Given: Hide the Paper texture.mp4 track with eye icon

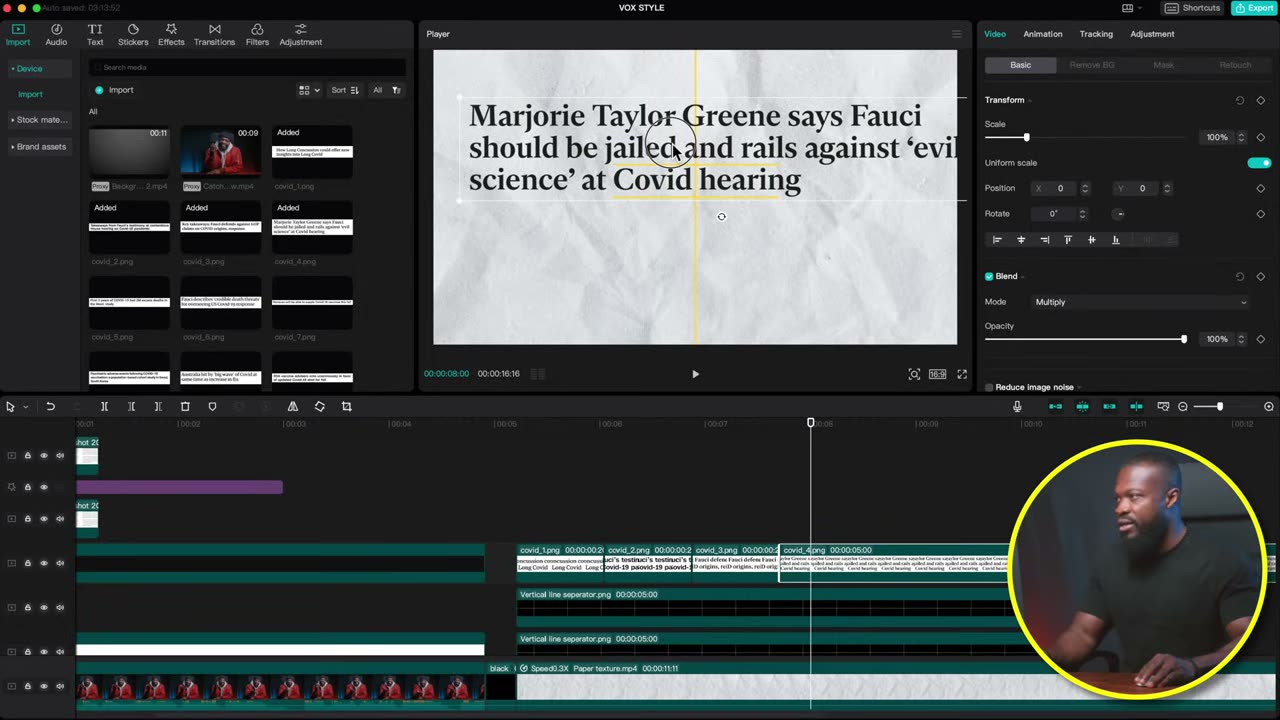Looking at the screenshot, I should (44, 687).
